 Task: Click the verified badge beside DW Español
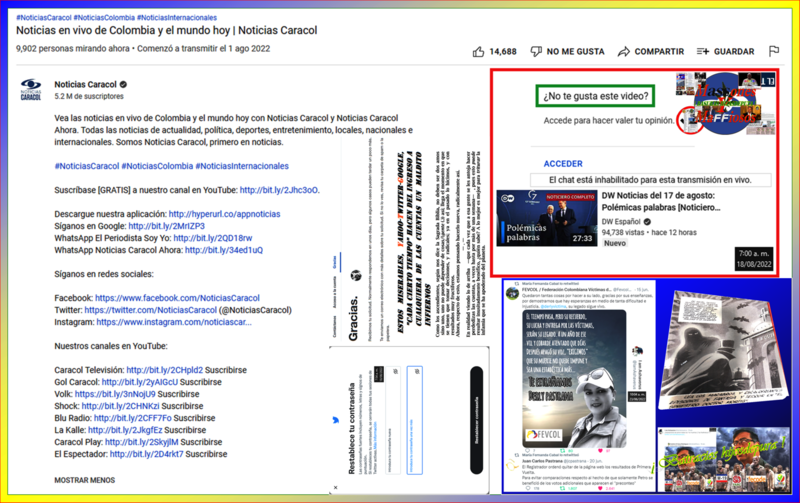tap(647, 221)
